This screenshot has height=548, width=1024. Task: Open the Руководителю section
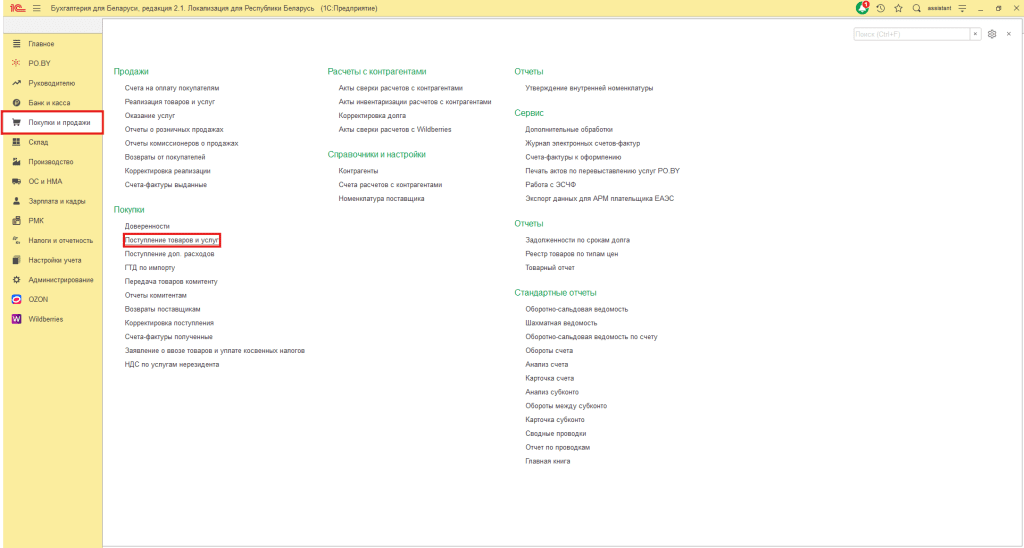point(52,83)
